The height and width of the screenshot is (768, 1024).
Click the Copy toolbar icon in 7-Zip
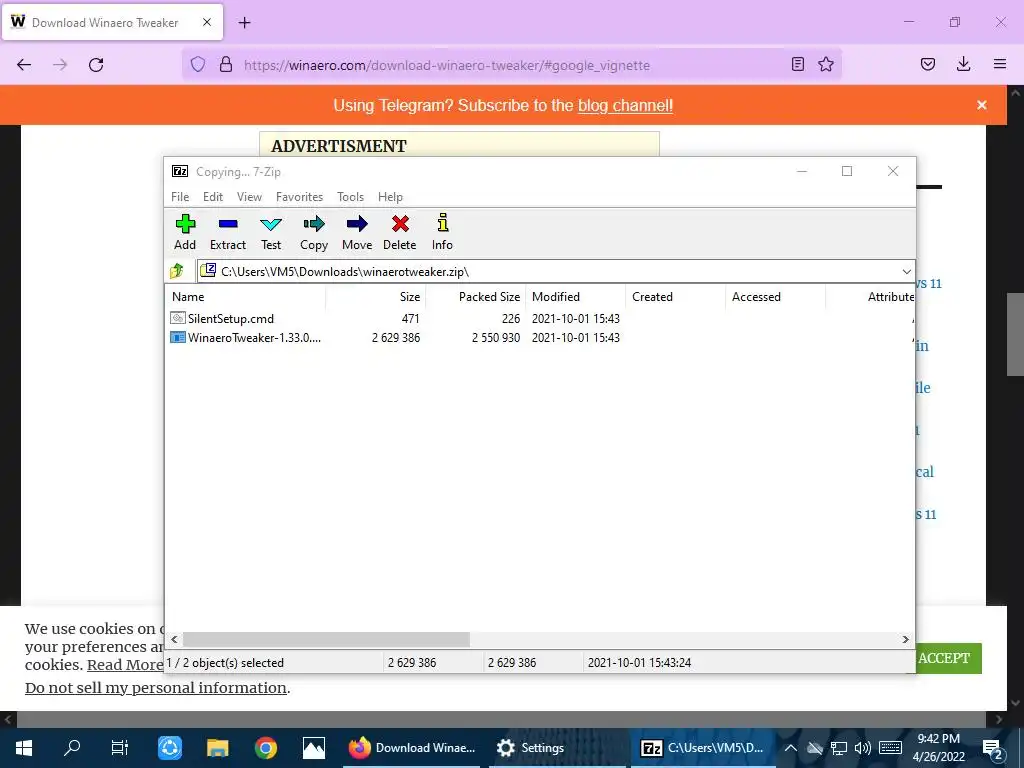tap(313, 232)
